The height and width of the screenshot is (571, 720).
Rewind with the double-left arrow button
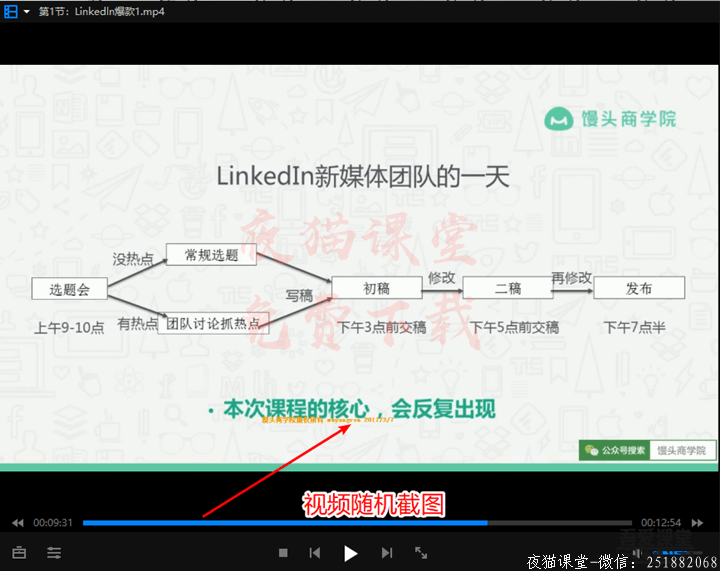pyautogui.click(x=17, y=523)
